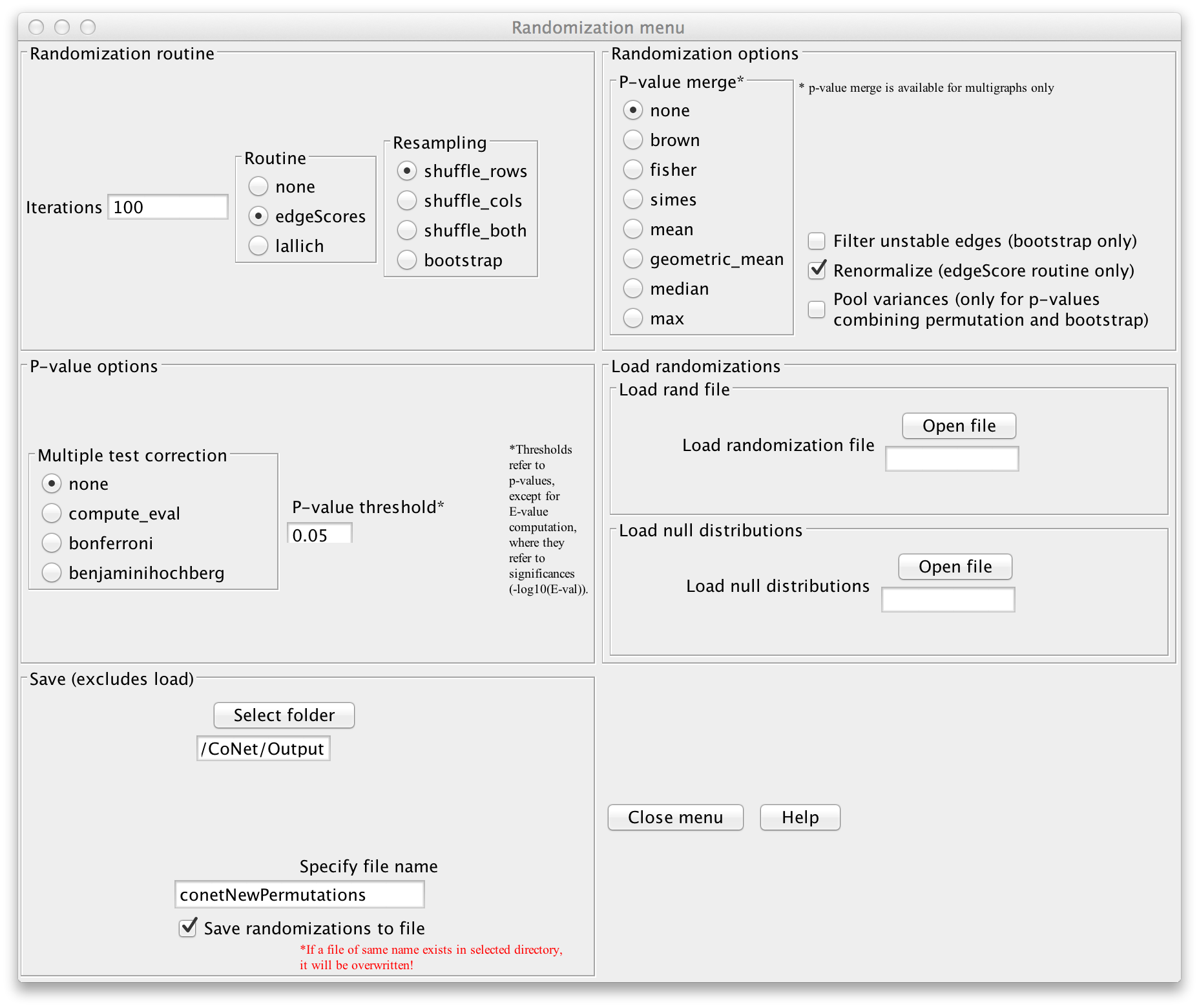Set routine to none
Image resolution: width=1199 pixels, height=1008 pixels.
[258, 187]
